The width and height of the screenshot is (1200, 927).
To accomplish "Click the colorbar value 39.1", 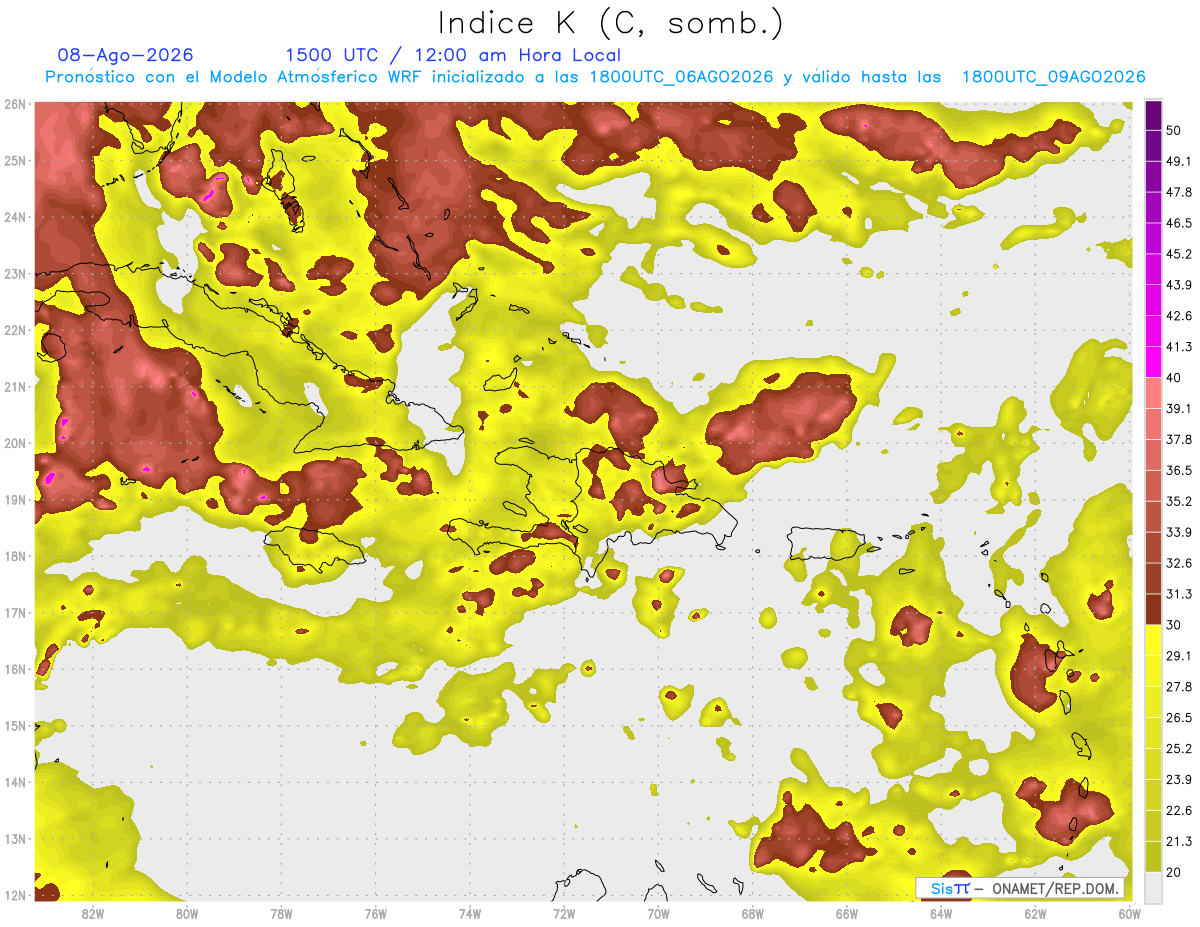I will 1178,408.
